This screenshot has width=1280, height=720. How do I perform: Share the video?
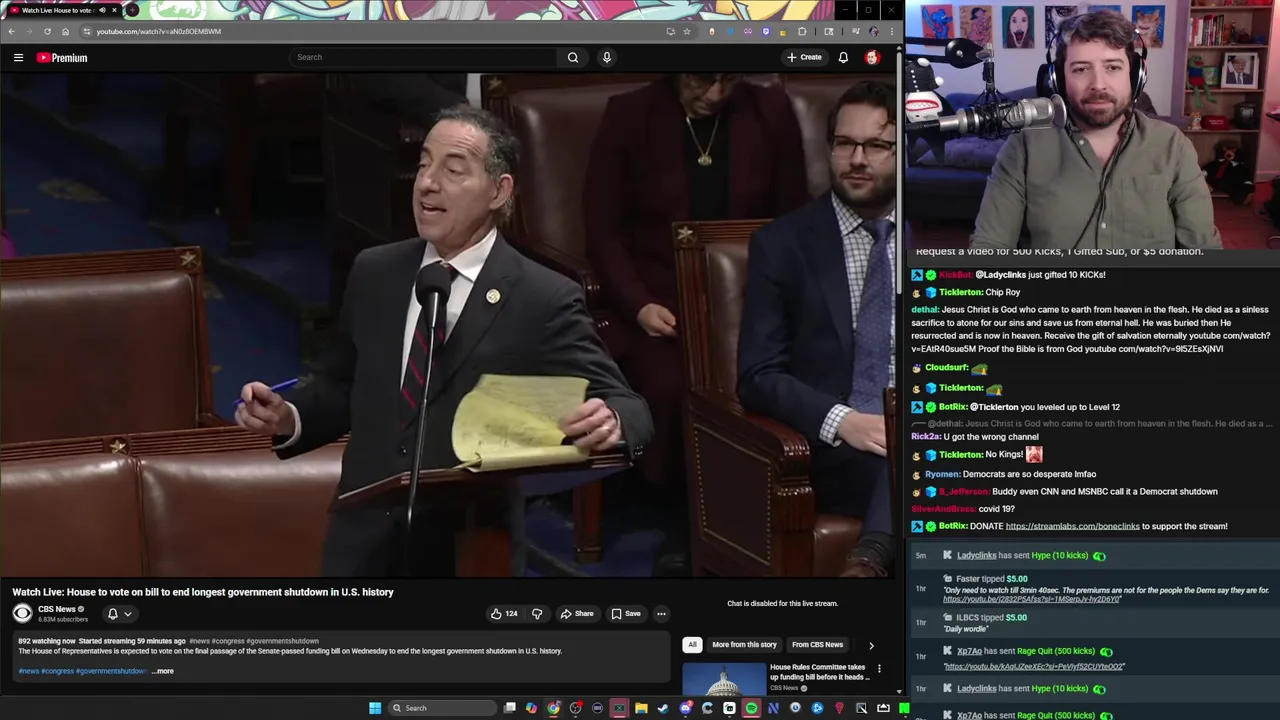coord(577,613)
